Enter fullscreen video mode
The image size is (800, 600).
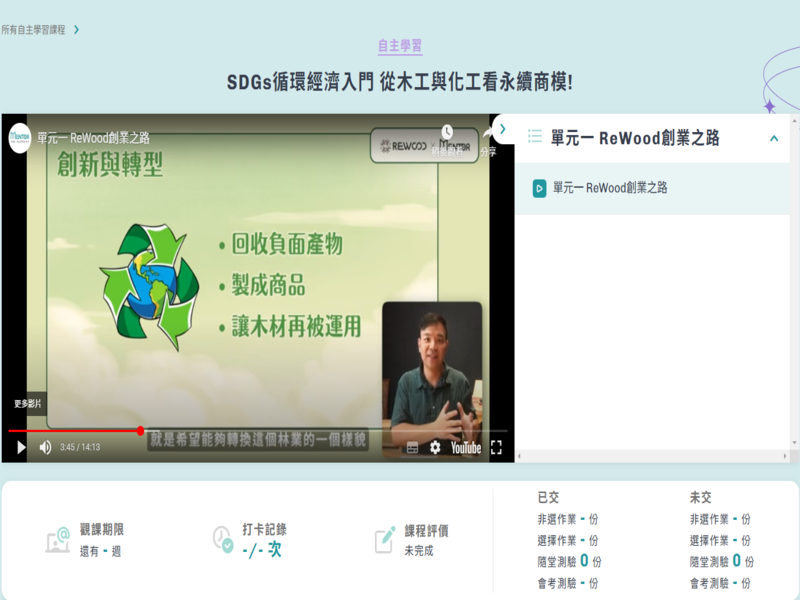point(496,447)
